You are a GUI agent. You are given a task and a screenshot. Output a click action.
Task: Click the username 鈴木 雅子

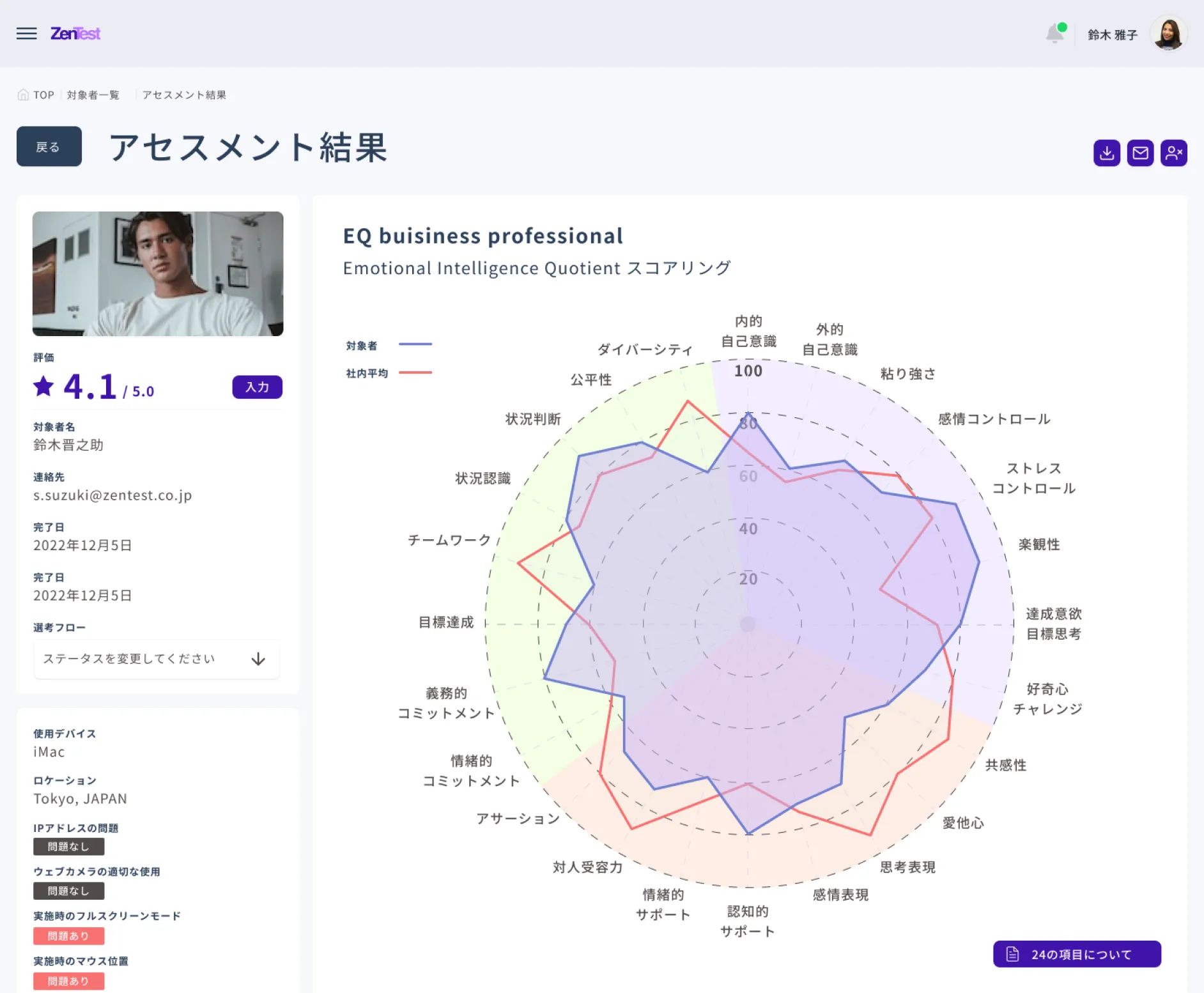click(1113, 35)
